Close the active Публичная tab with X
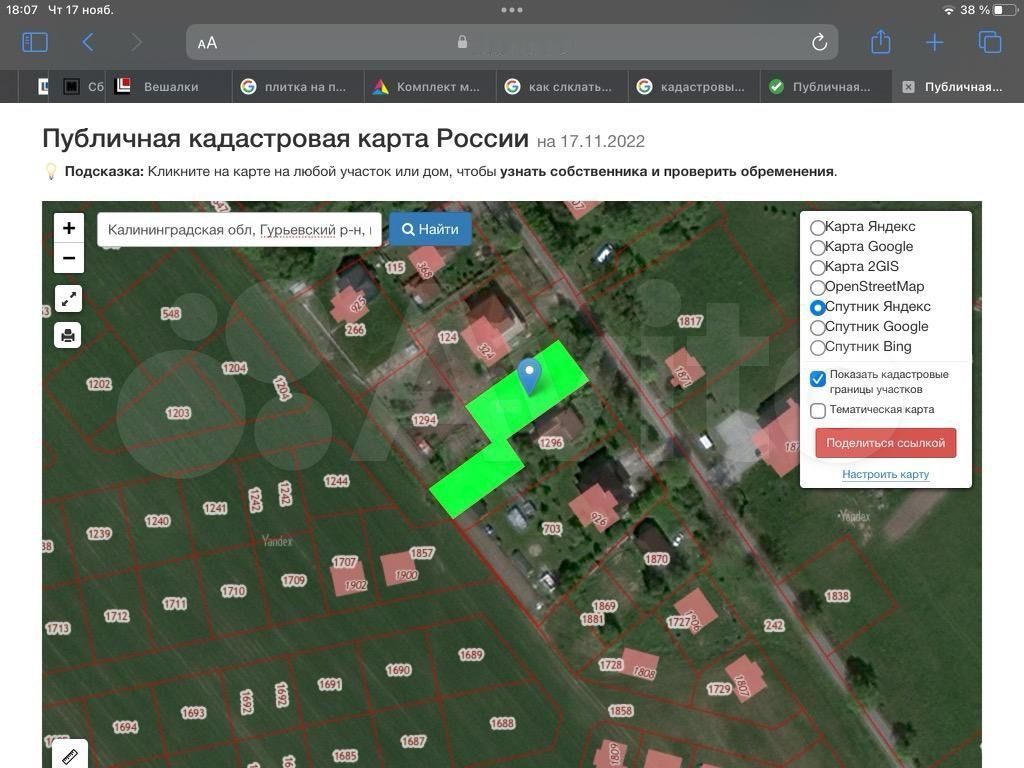The width and height of the screenshot is (1024, 768). pos(908,87)
